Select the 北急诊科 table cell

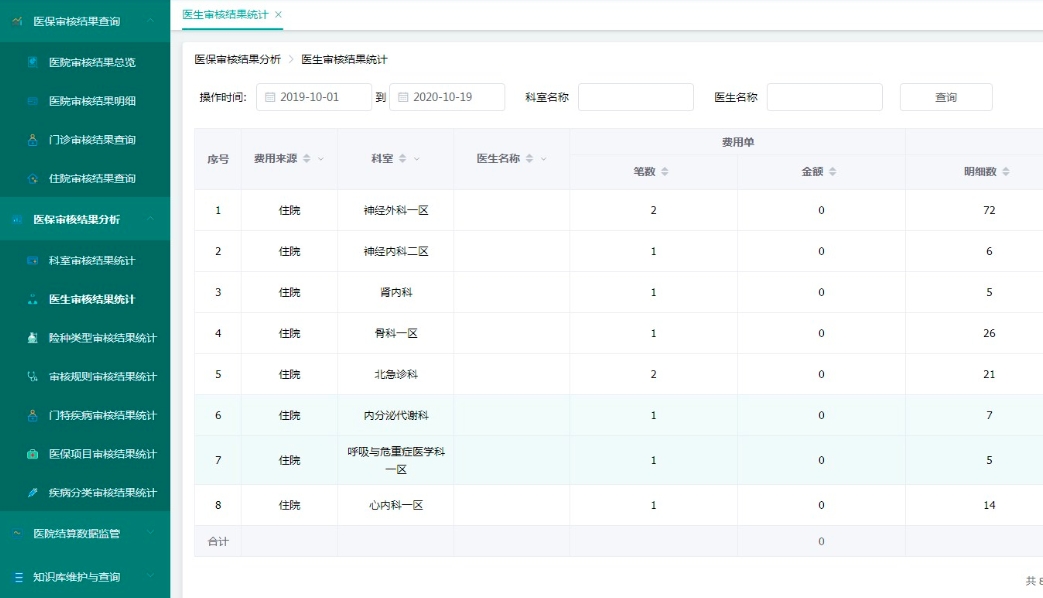tap(396, 374)
